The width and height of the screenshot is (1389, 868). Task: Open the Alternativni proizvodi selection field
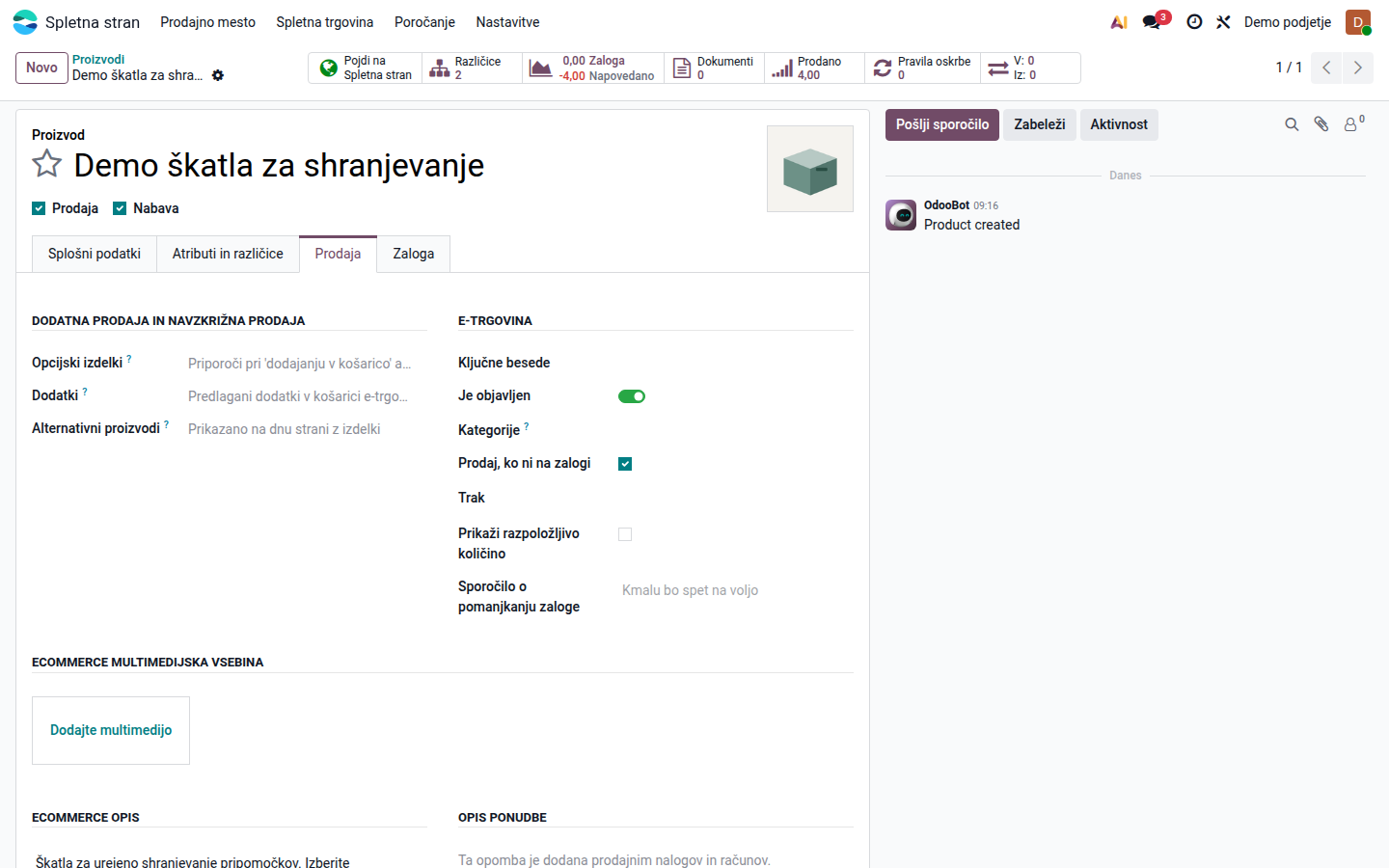307,429
